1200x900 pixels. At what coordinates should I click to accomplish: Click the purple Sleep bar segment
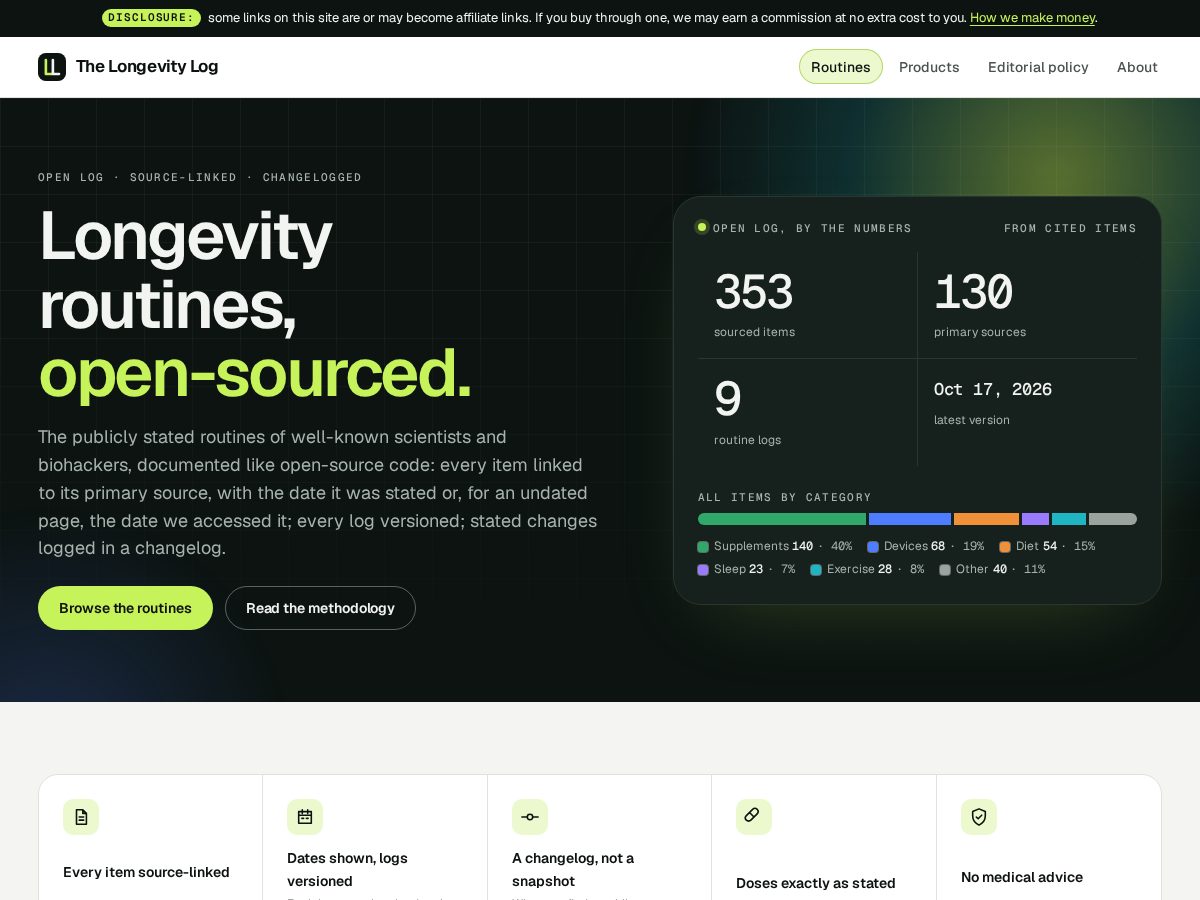[x=1035, y=519]
